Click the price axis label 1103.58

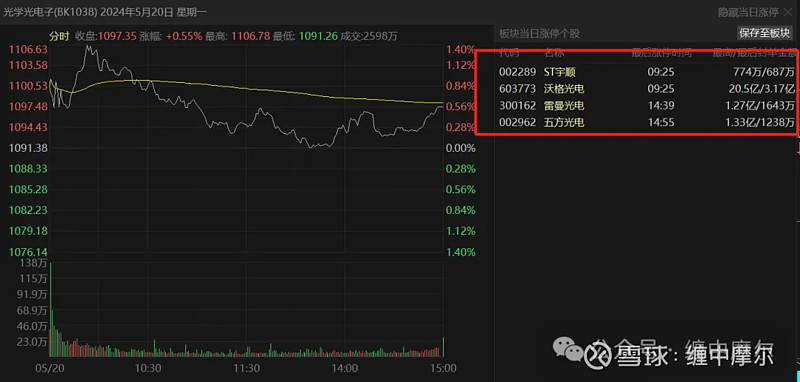tap(27, 65)
